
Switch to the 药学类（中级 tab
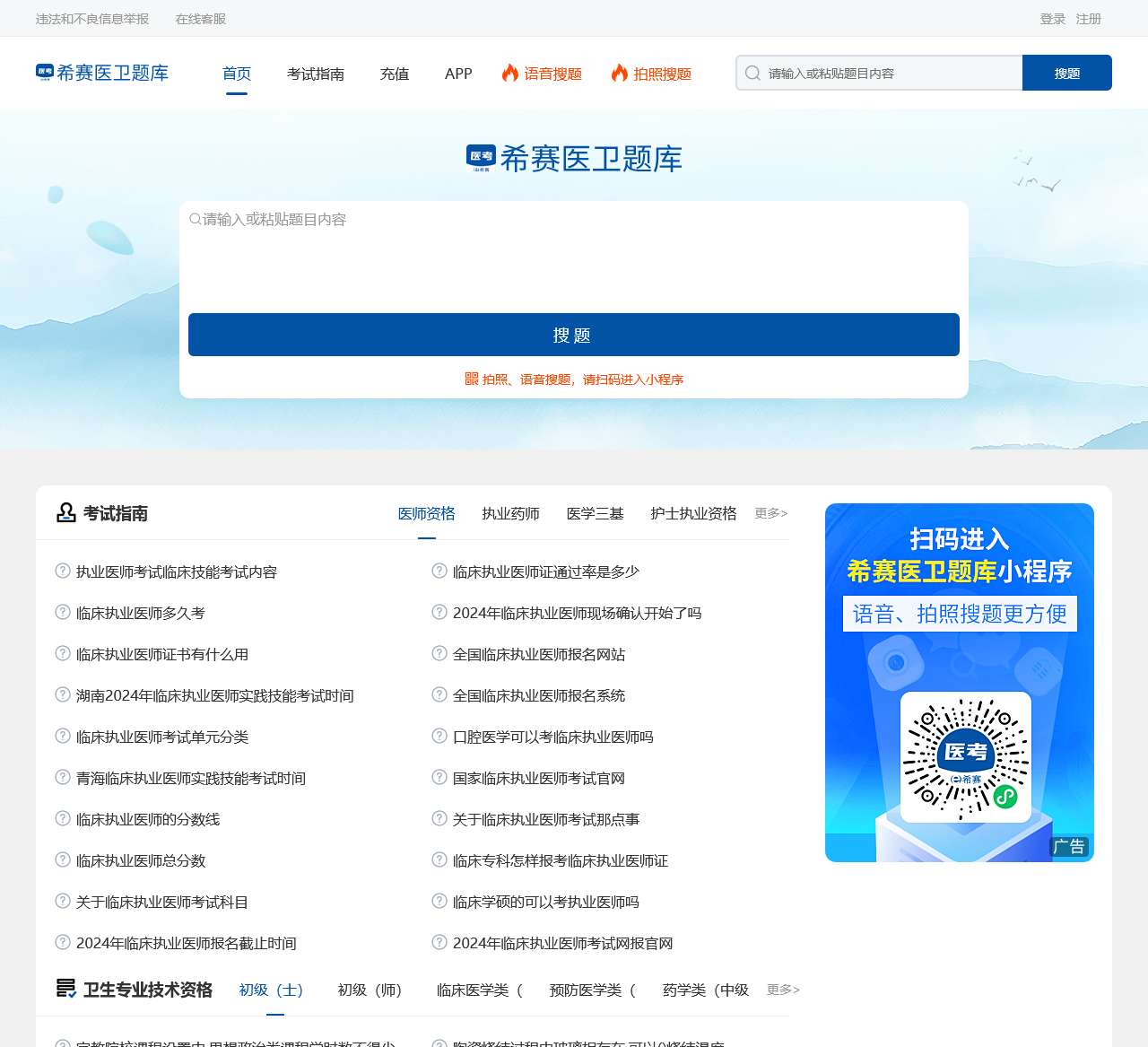(x=706, y=990)
